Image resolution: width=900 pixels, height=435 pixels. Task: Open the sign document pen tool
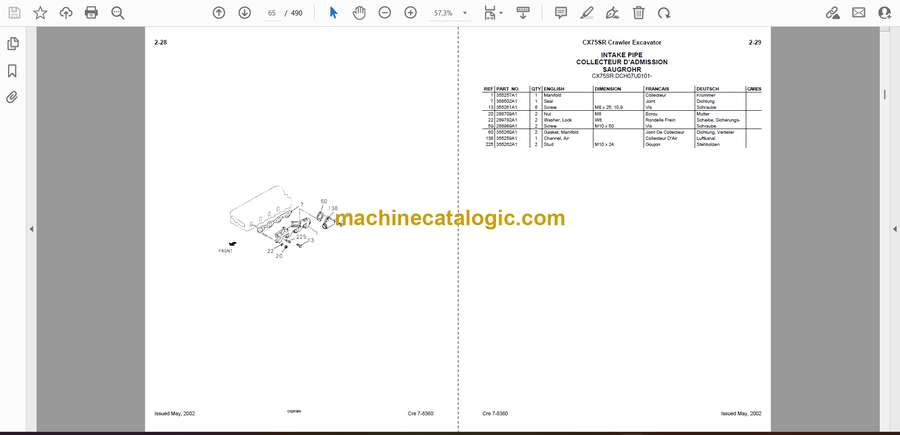[612, 13]
